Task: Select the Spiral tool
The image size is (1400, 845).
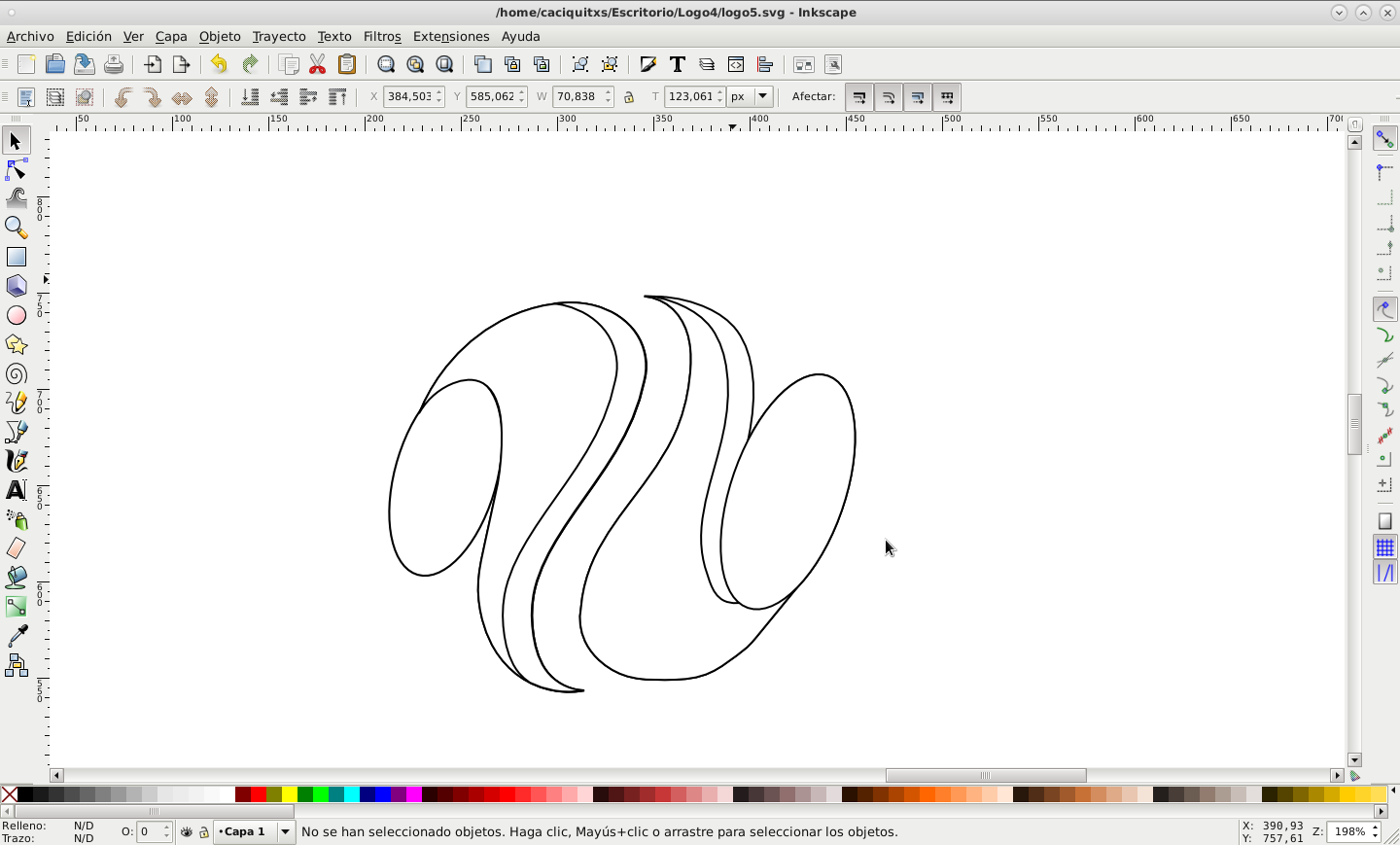Action: [x=17, y=374]
